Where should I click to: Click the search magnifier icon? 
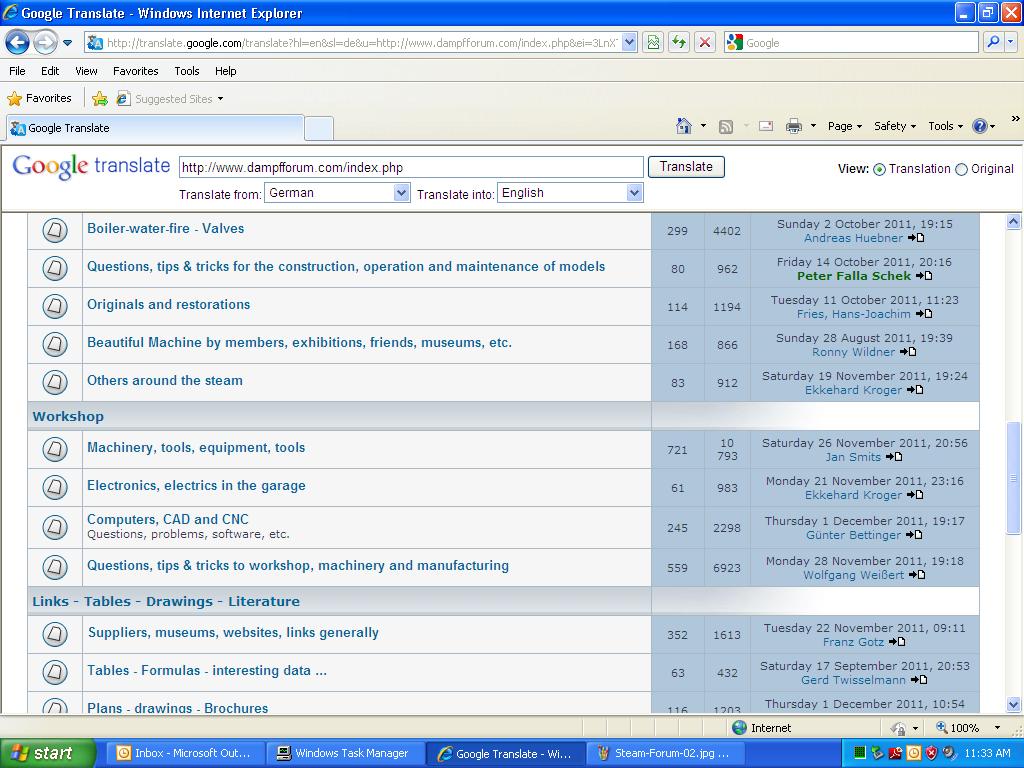point(993,42)
